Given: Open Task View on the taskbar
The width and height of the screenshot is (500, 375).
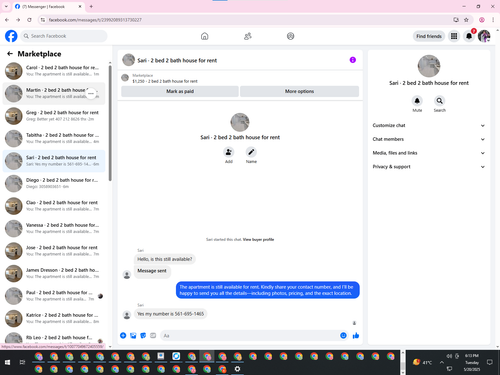Looking at the screenshot, I should coord(22,362).
